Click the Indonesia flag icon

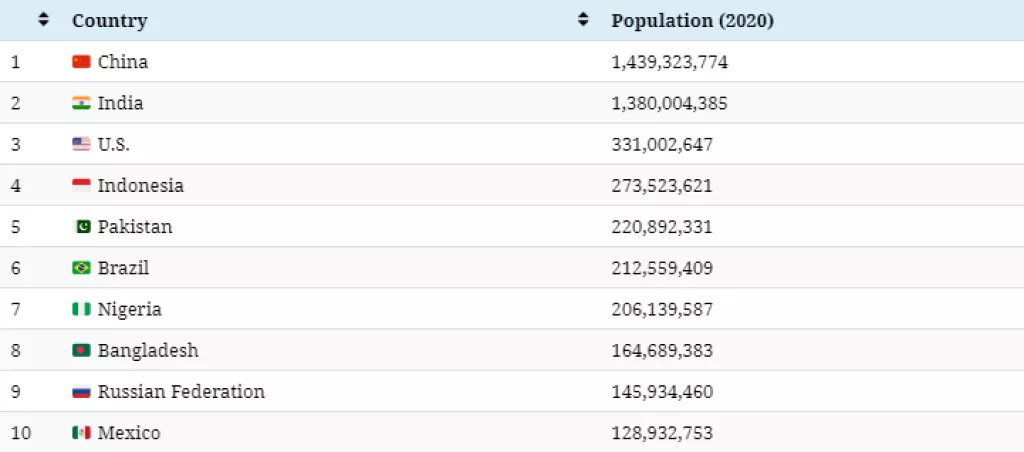point(81,185)
